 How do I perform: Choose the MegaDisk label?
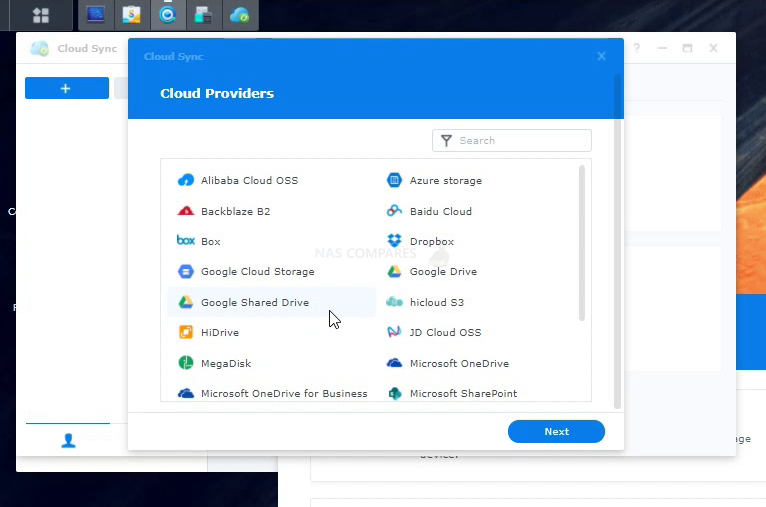click(x=226, y=363)
